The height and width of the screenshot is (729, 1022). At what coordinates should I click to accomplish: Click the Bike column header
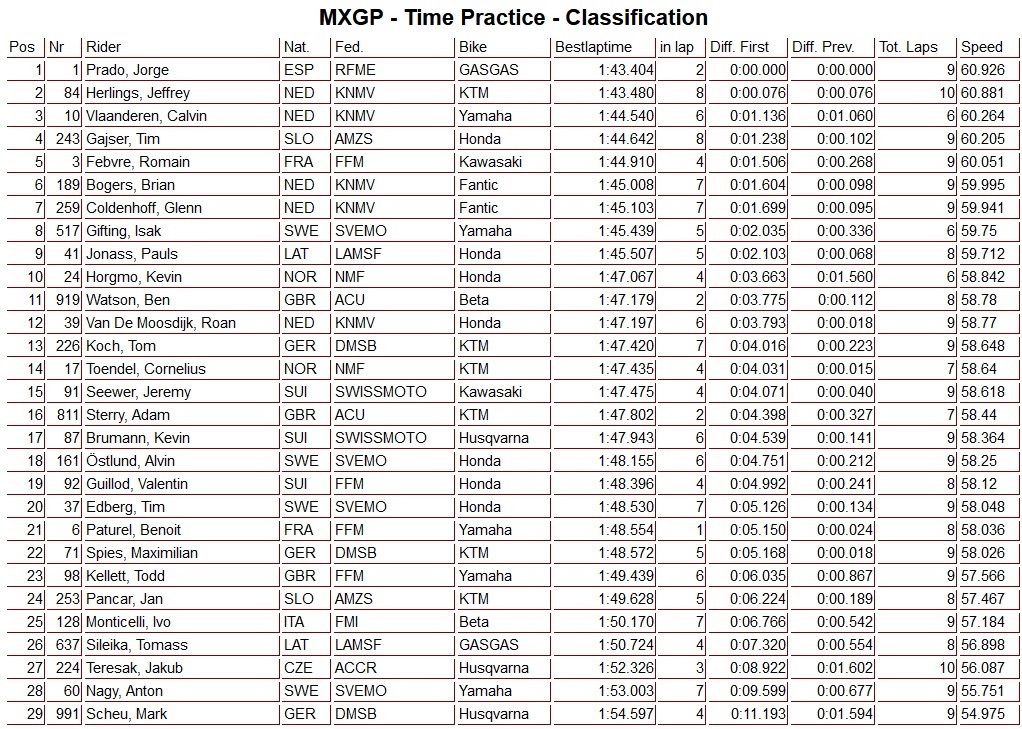tap(473, 47)
